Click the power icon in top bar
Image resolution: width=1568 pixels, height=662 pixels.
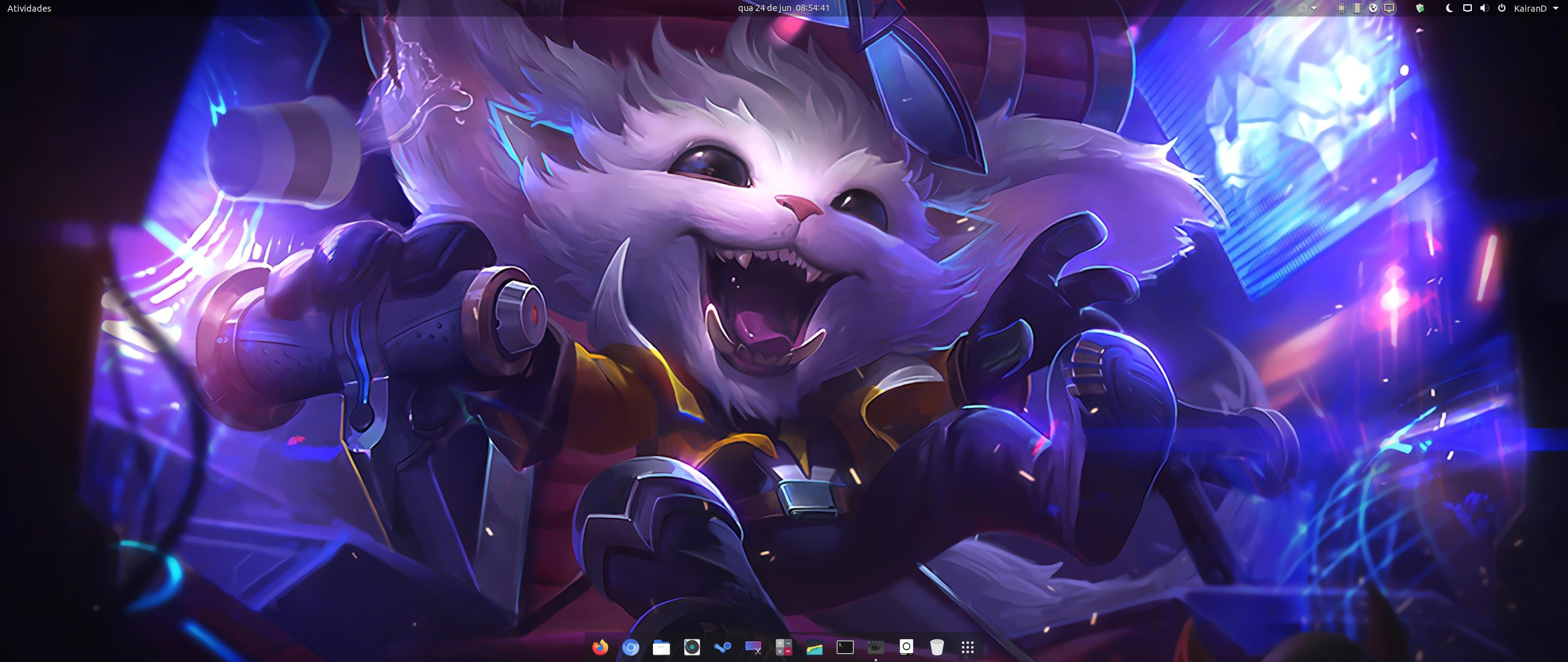click(x=1501, y=9)
